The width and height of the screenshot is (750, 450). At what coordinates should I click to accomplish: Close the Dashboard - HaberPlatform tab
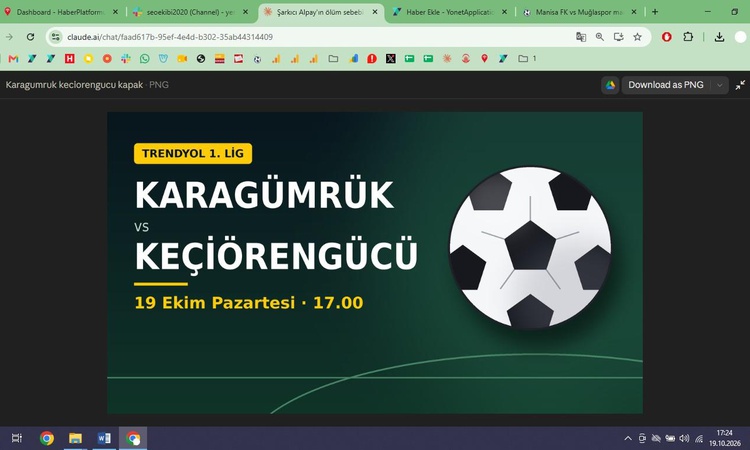115,12
